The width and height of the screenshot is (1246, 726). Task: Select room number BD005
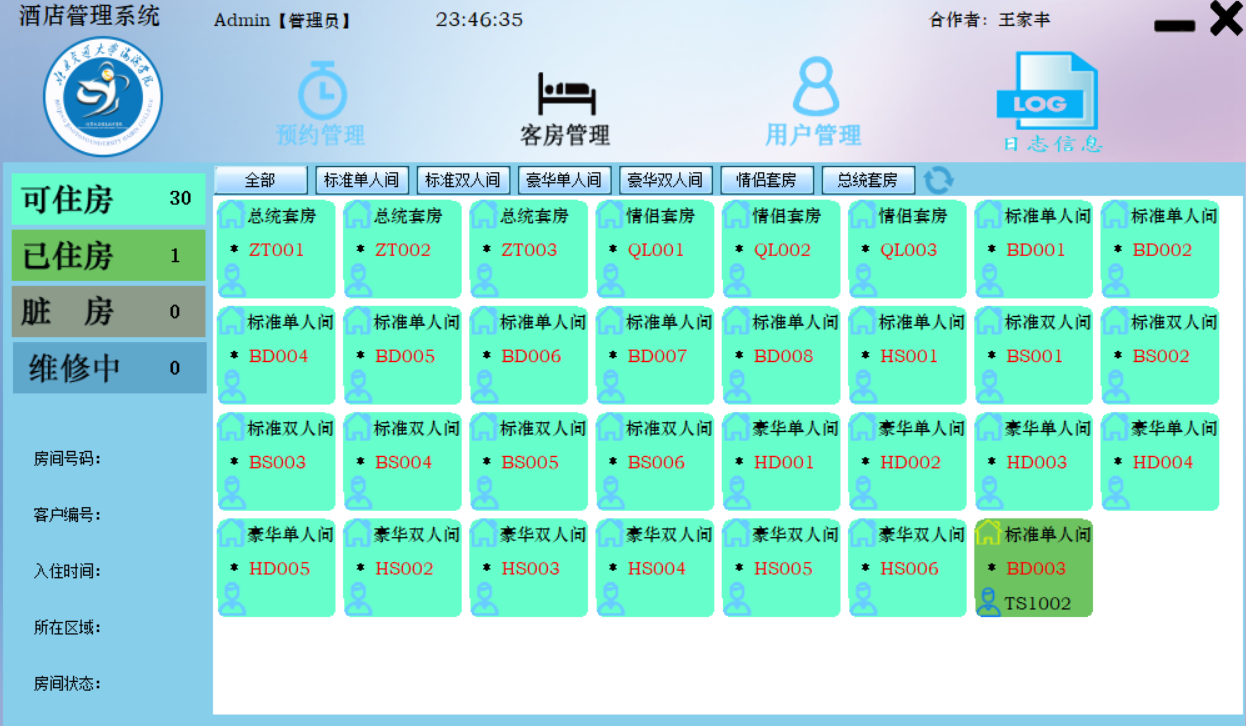[x=405, y=356]
